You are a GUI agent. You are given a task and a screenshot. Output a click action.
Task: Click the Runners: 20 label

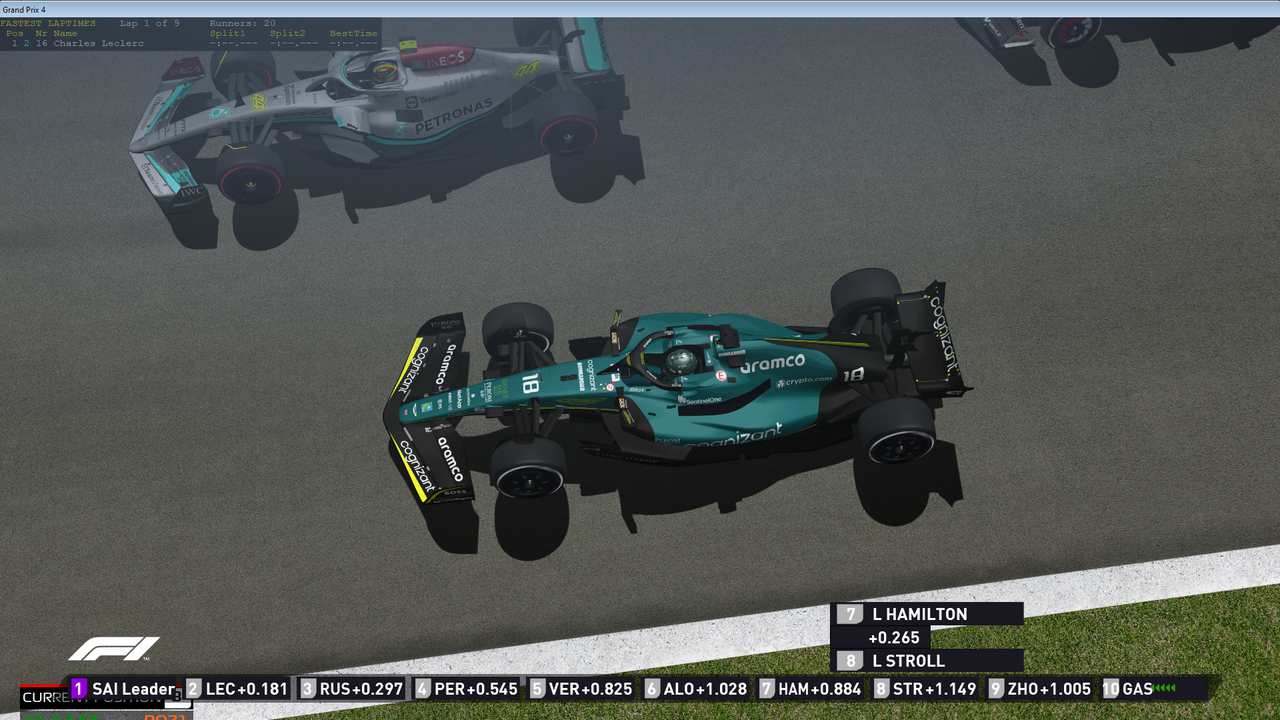tap(242, 22)
